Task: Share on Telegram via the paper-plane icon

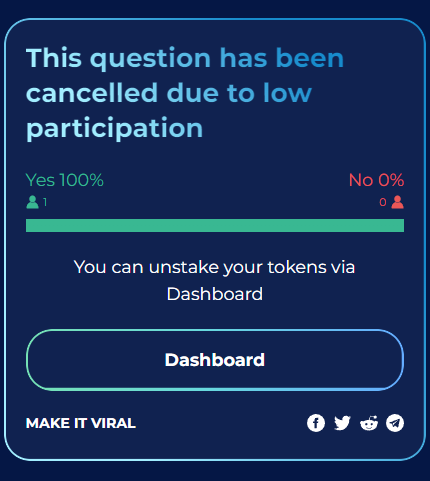Action: [395, 423]
